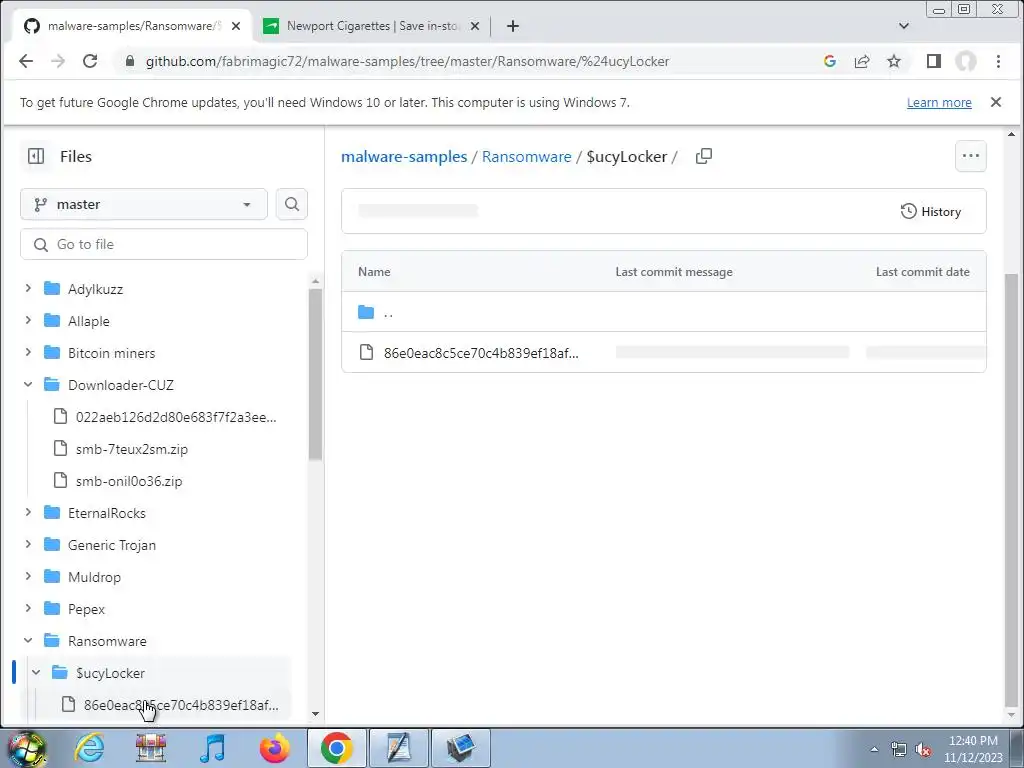
Task: Expand the EternalRocks folder
Action: 28,512
